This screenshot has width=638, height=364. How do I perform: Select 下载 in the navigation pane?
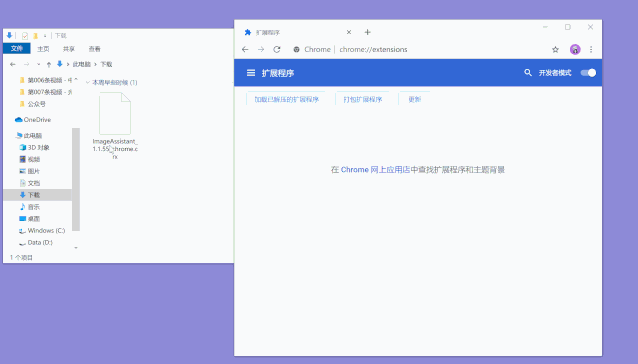(x=37, y=195)
